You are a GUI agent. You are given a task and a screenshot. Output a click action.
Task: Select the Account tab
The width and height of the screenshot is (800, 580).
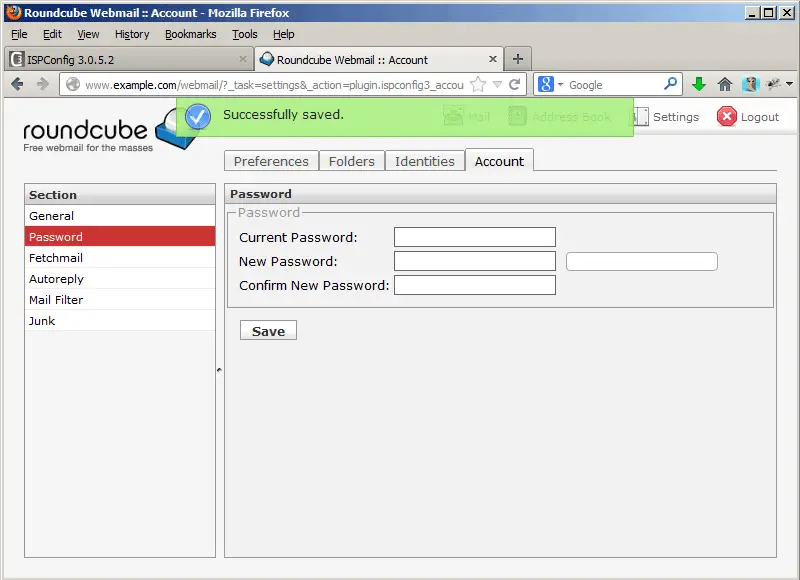point(499,161)
